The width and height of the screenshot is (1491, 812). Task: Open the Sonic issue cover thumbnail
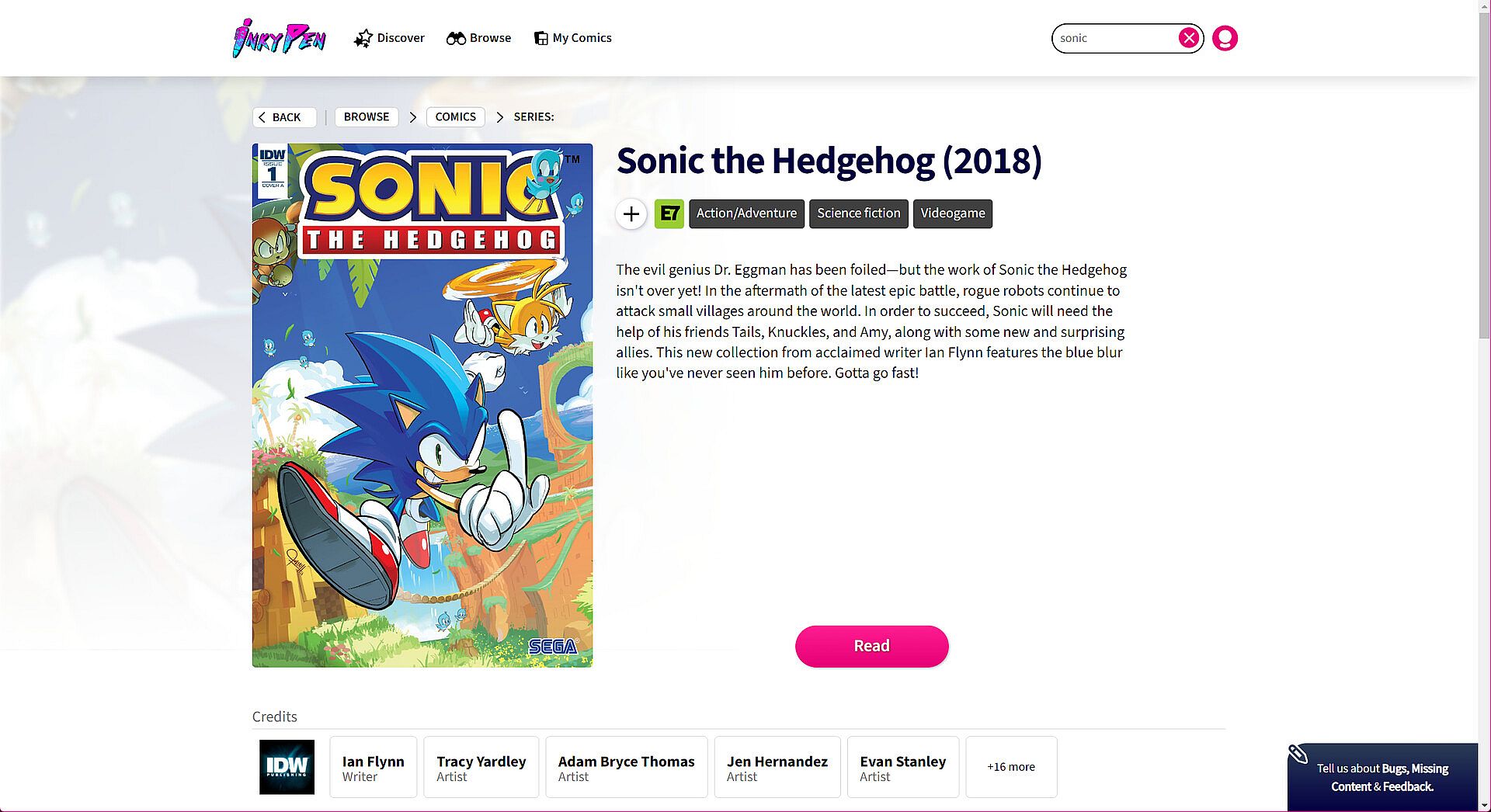(x=422, y=405)
